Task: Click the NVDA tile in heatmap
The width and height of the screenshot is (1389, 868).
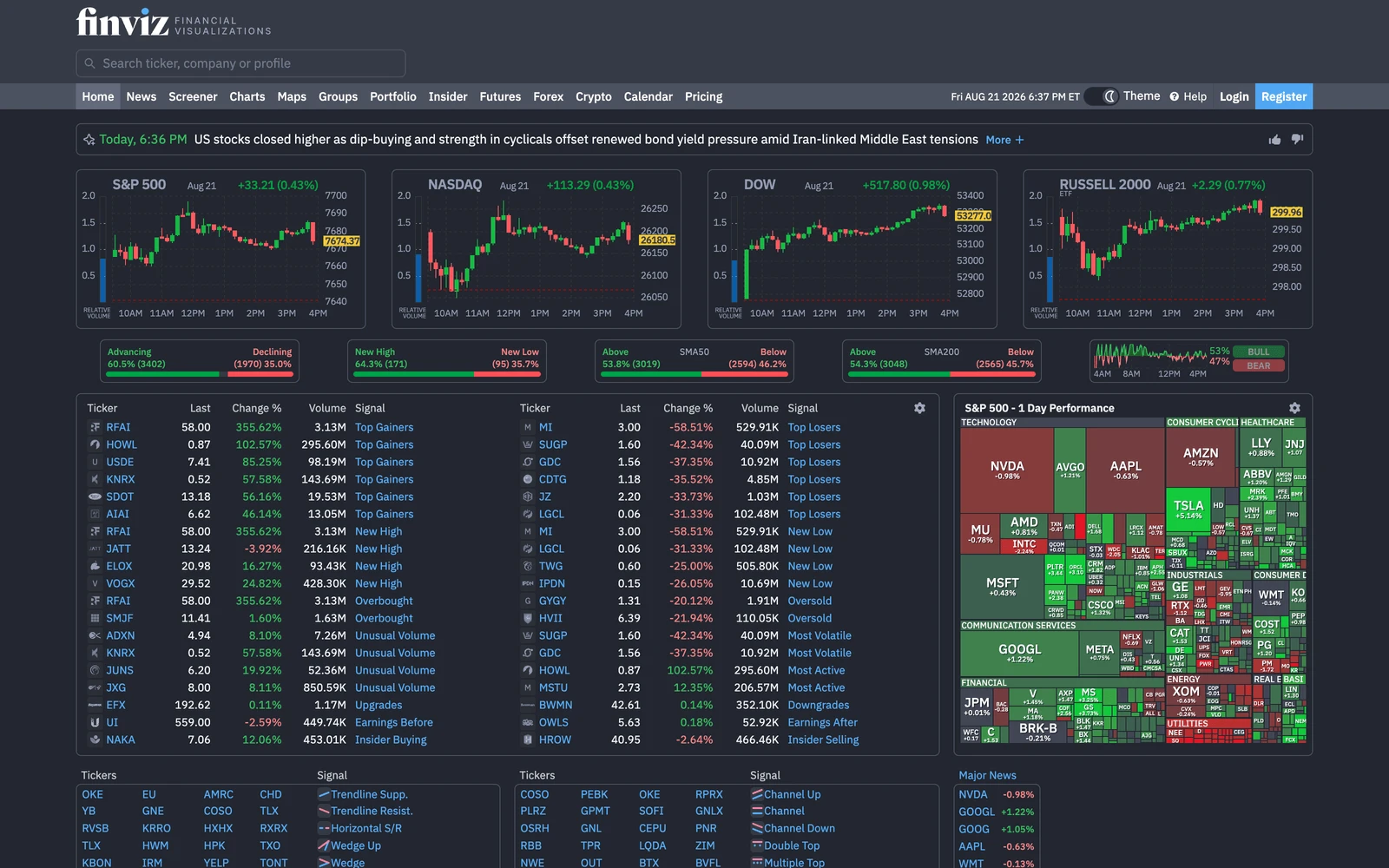Action: click(1007, 470)
